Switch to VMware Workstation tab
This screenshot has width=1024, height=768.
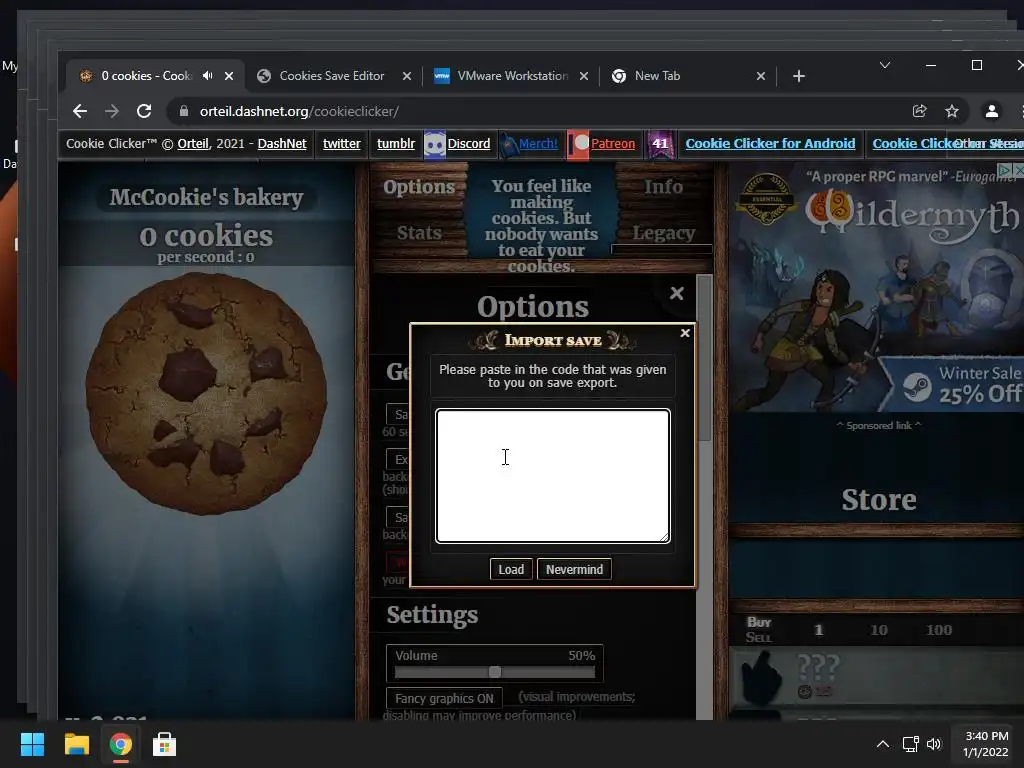click(513, 76)
